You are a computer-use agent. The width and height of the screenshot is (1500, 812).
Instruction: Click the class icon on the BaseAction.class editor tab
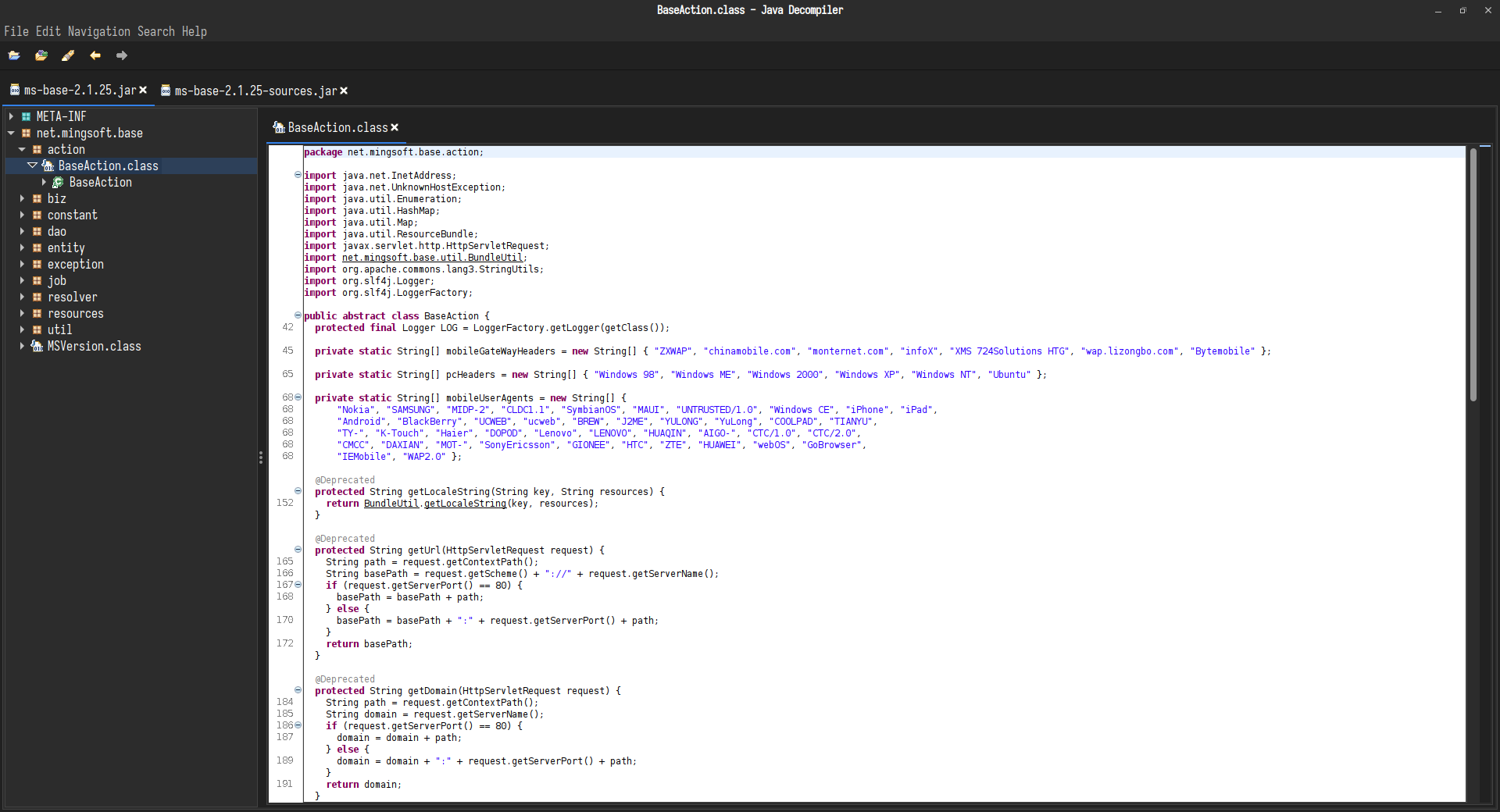click(279, 127)
